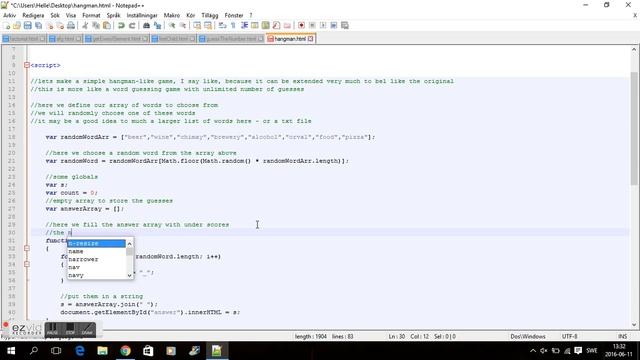Toggle indent guide toolbar icon
Image resolution: width=640 pixels, height=360 pixels.
tap(244, 26)
